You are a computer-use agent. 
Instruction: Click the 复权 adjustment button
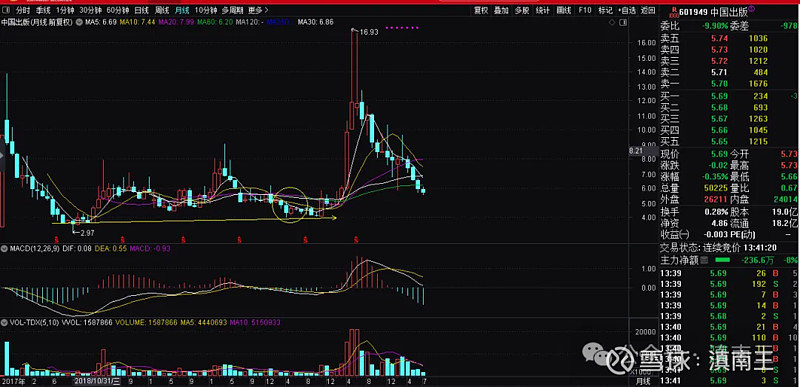click(481, 10)
